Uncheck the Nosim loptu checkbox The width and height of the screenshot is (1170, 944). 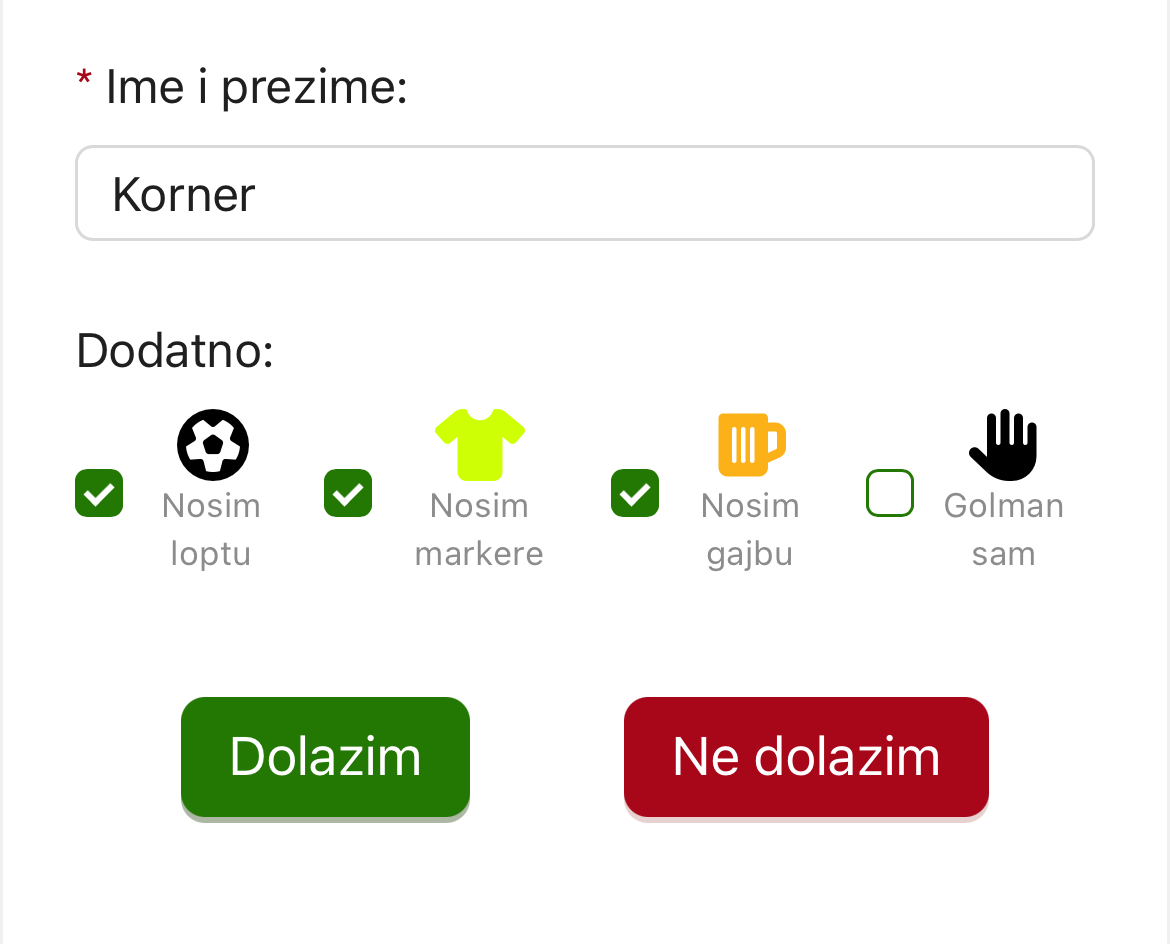98,493
